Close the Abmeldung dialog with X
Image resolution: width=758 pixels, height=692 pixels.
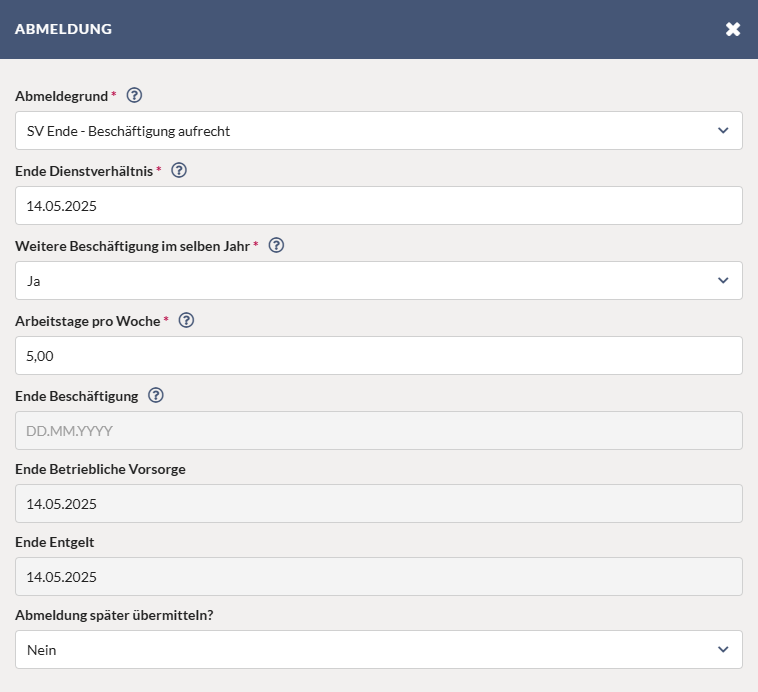pos(733,29)
